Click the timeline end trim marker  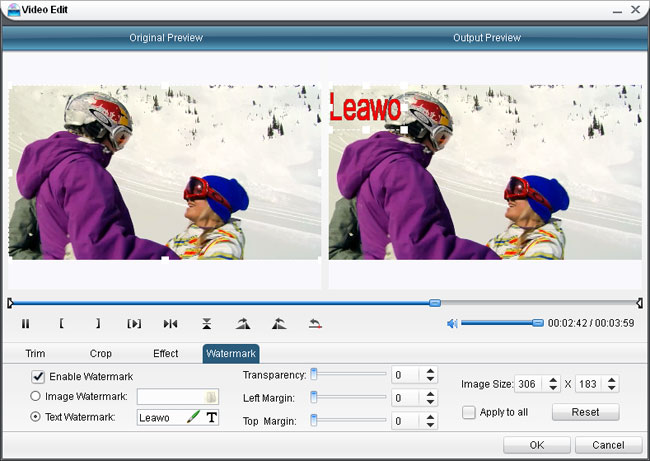[x=639, y=303]
